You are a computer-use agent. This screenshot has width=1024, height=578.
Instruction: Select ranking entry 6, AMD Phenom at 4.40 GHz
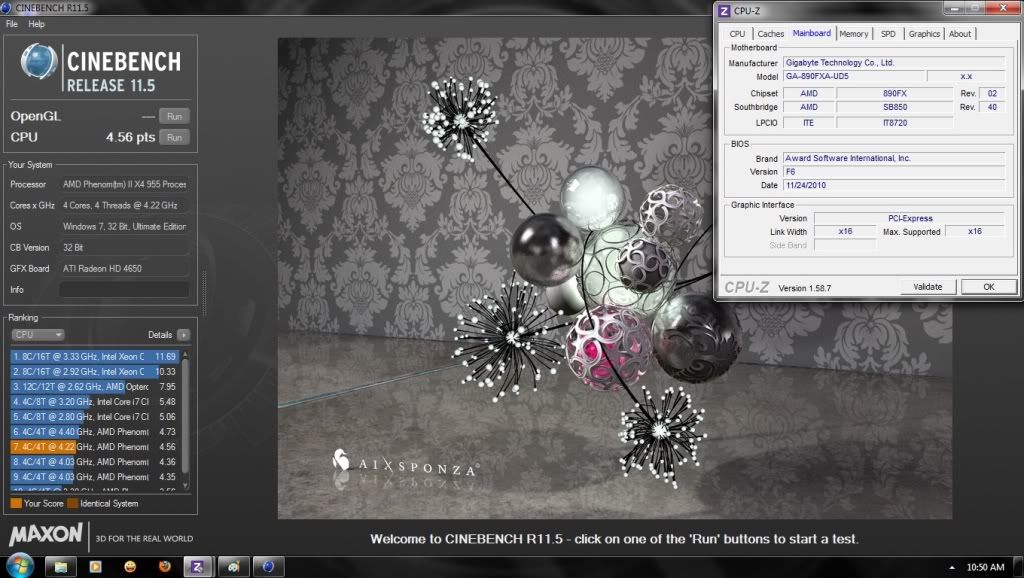(x=94, y=432)
